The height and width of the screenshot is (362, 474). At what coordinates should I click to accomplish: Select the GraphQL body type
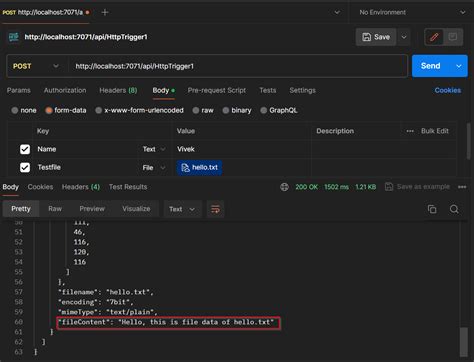(264, 110)
